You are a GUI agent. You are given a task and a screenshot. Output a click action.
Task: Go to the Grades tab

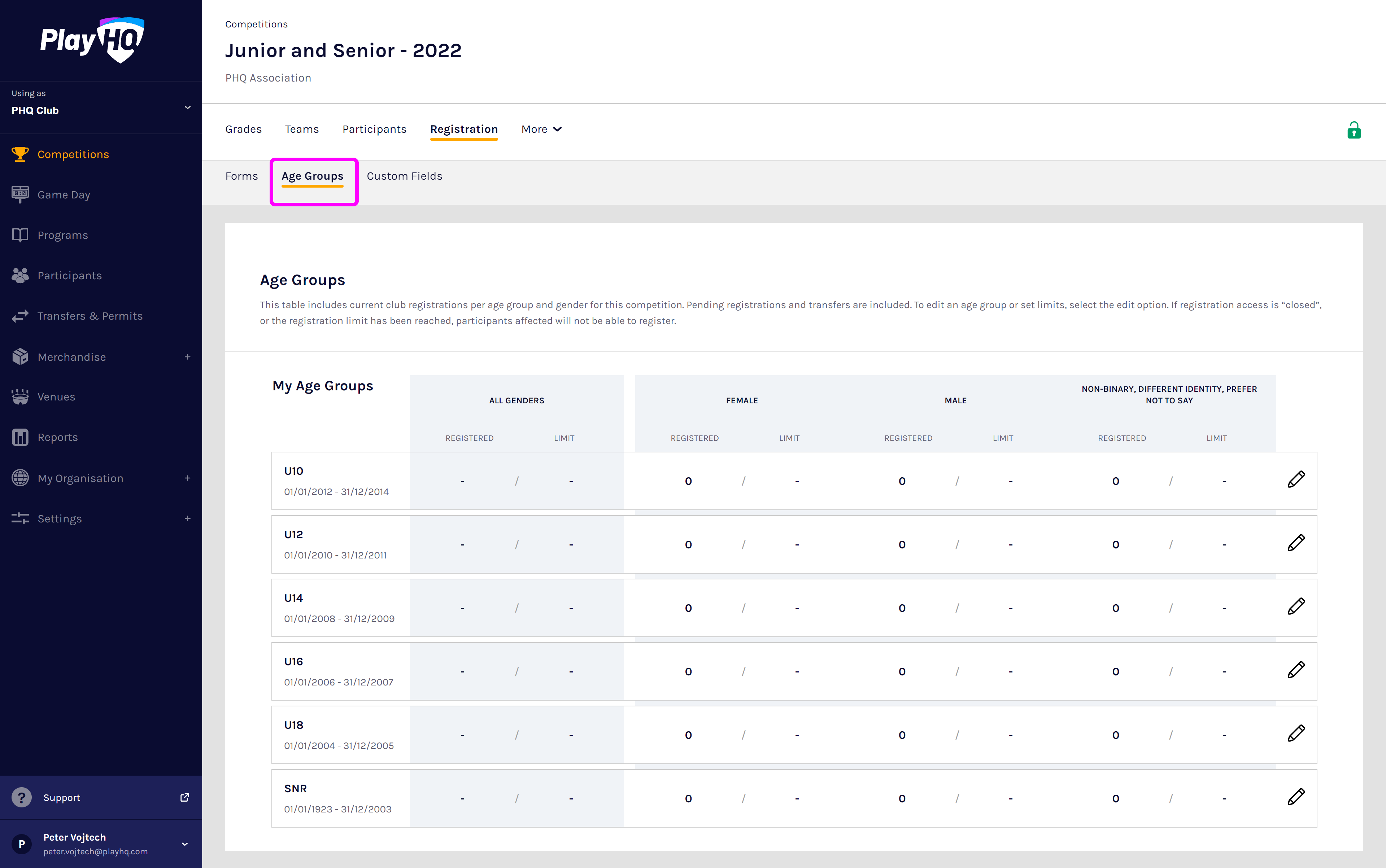pyautogui.click(x=243, y=129)
